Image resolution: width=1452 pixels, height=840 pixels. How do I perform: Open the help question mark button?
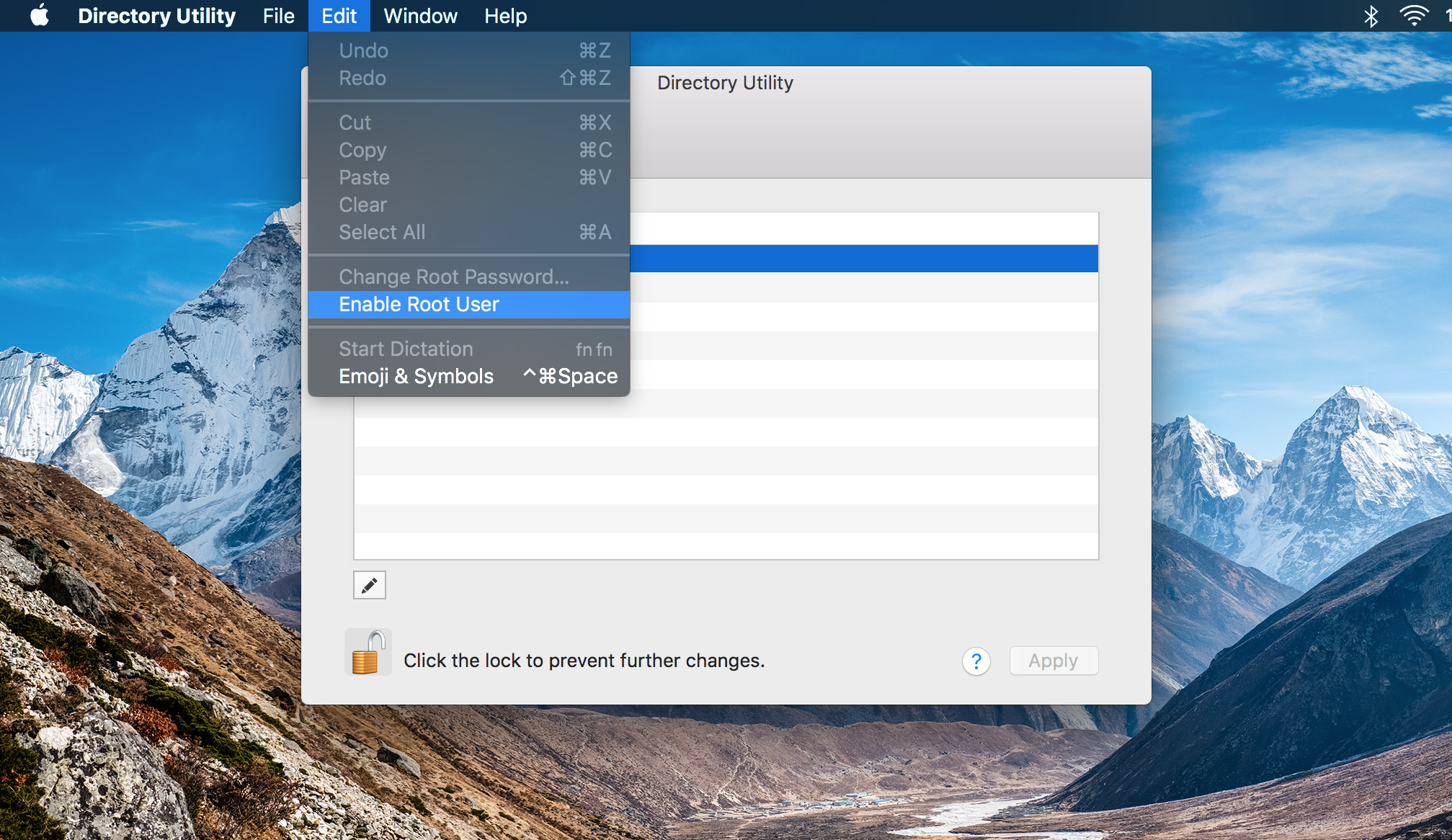tap(976, 661)
